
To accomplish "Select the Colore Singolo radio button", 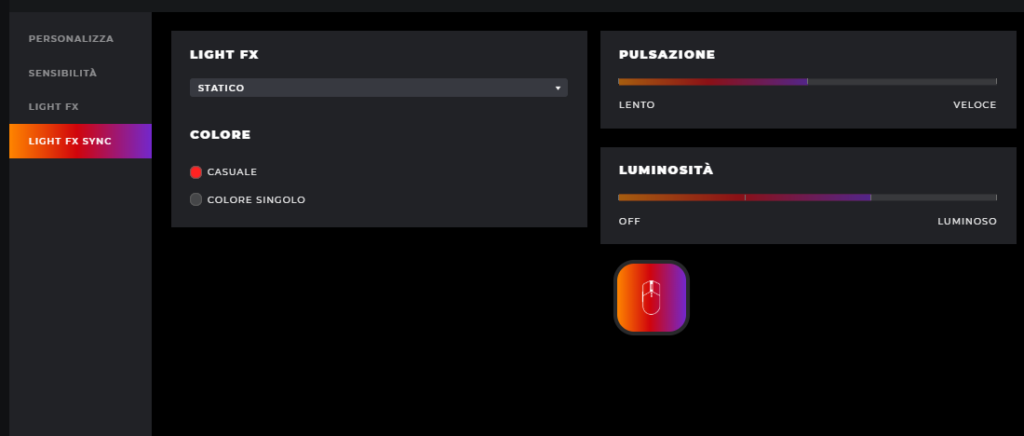I will pos(196,200).
